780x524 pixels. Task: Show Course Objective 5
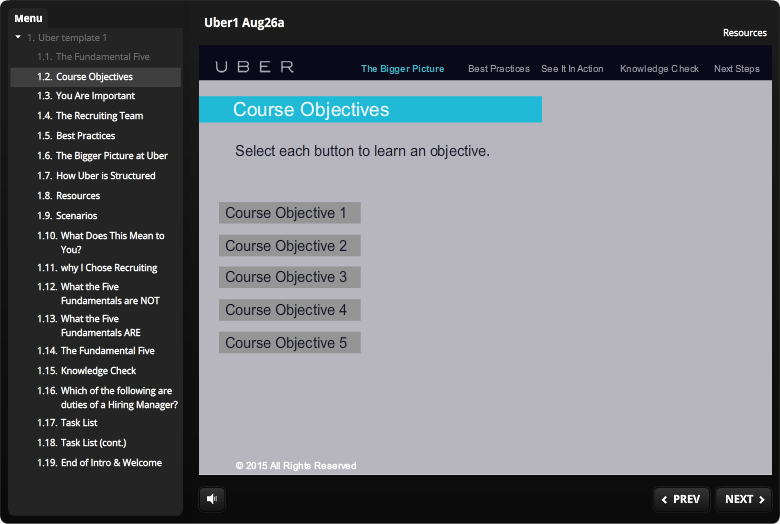coord(290,343)
